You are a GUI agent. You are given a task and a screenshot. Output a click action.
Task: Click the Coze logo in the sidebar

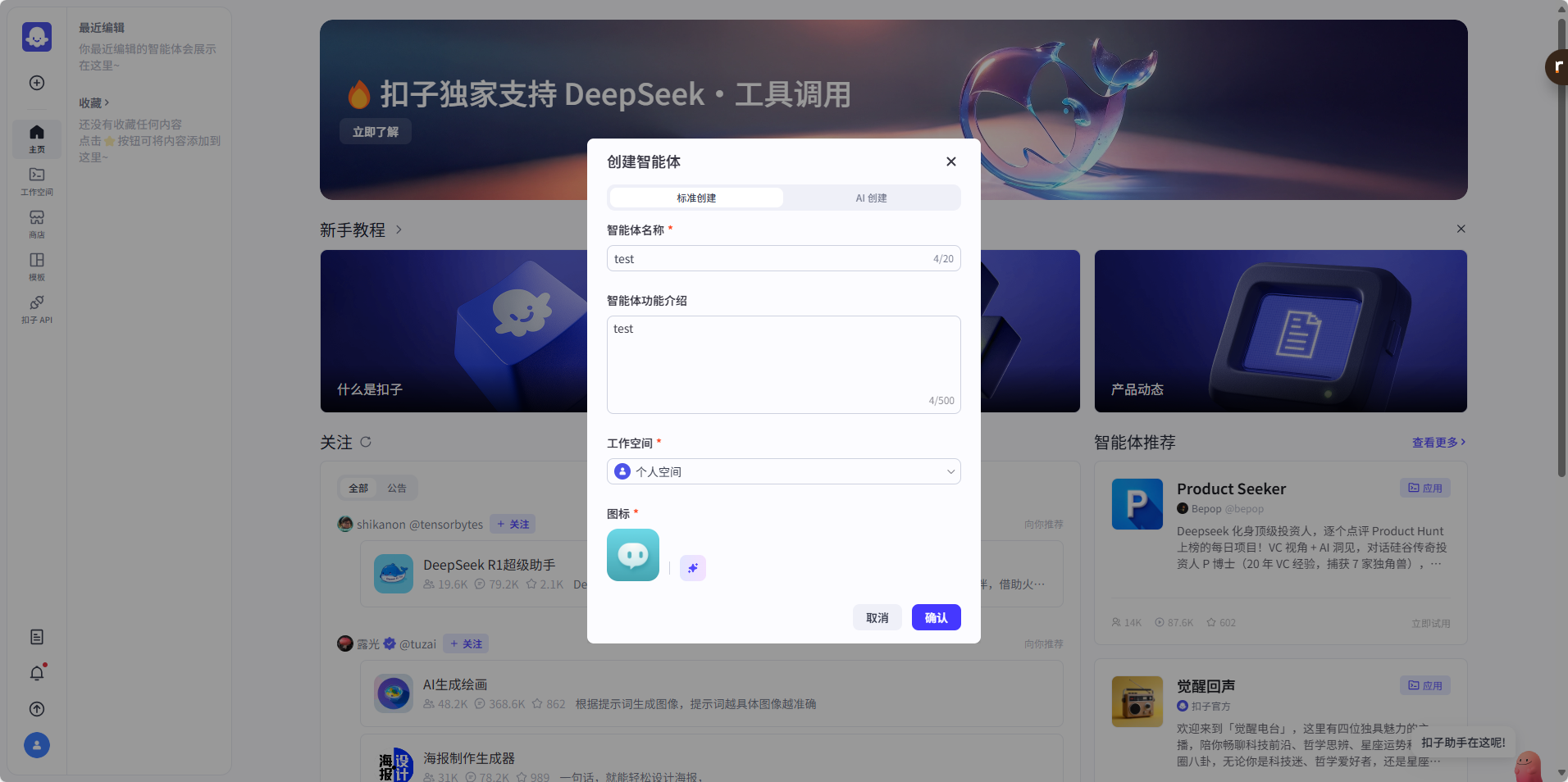coord(37,37)
